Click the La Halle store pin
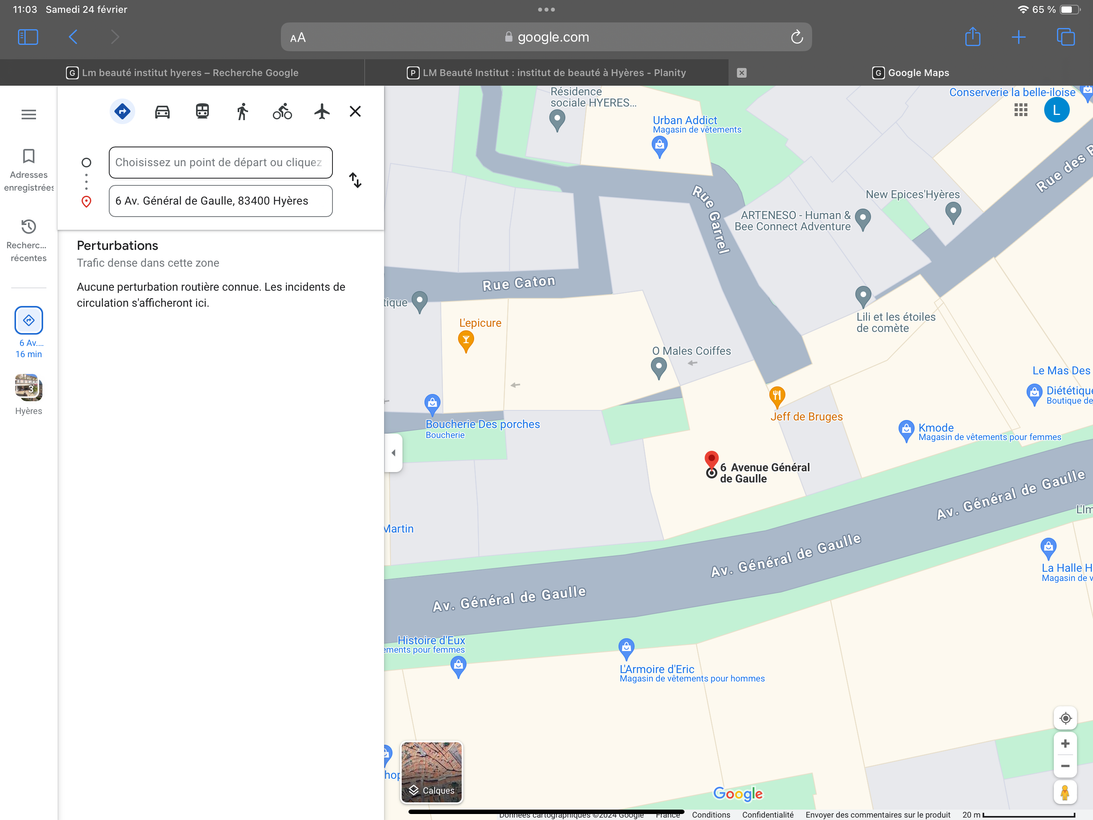The height and width of the screenshot is (820, 1093). [x=1048, y=547]
